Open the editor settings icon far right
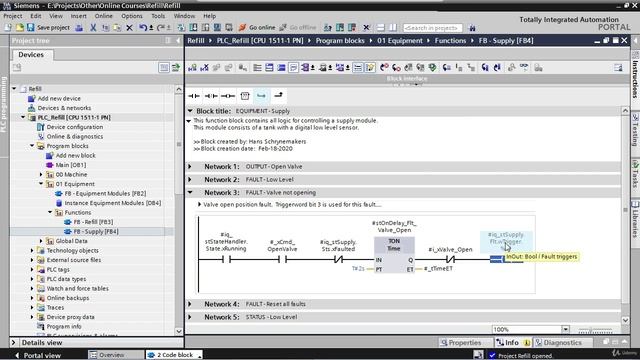The height and width of the screenshot is (360, 640). (618, 68)
